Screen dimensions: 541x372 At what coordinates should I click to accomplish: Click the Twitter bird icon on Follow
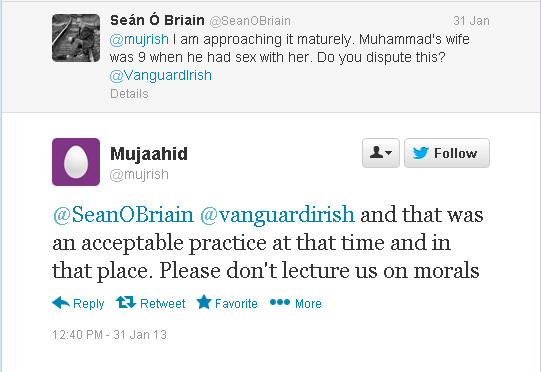[x=421, y=153]
